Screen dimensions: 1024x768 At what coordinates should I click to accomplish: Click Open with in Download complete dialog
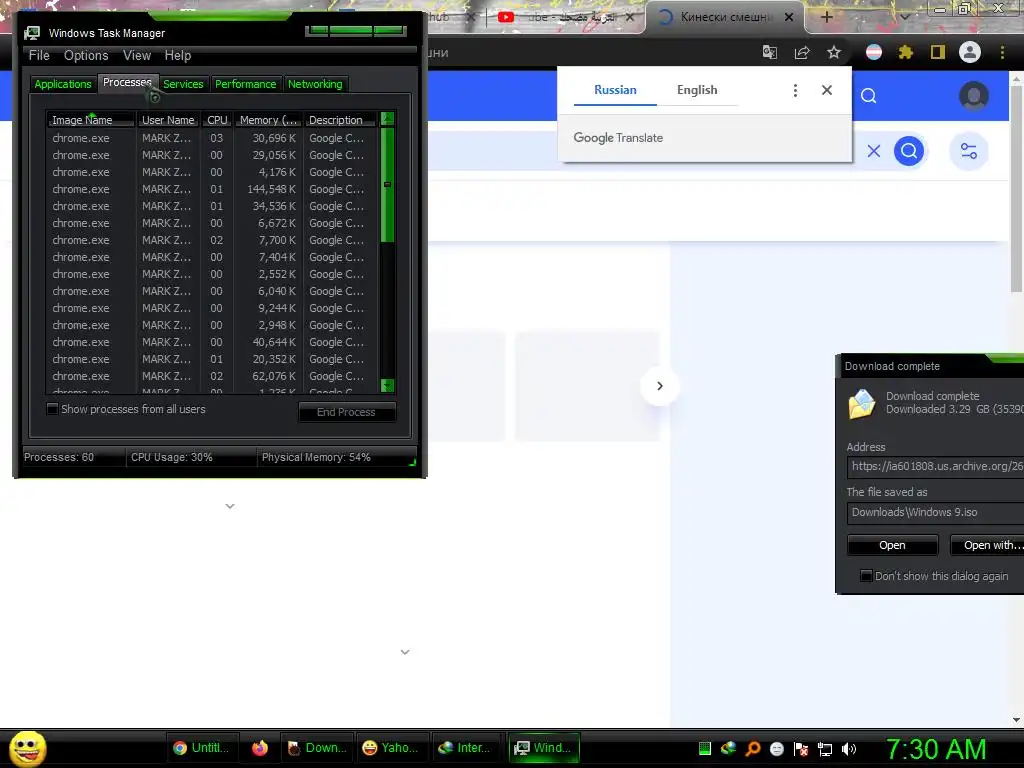[x=987, y=545]
